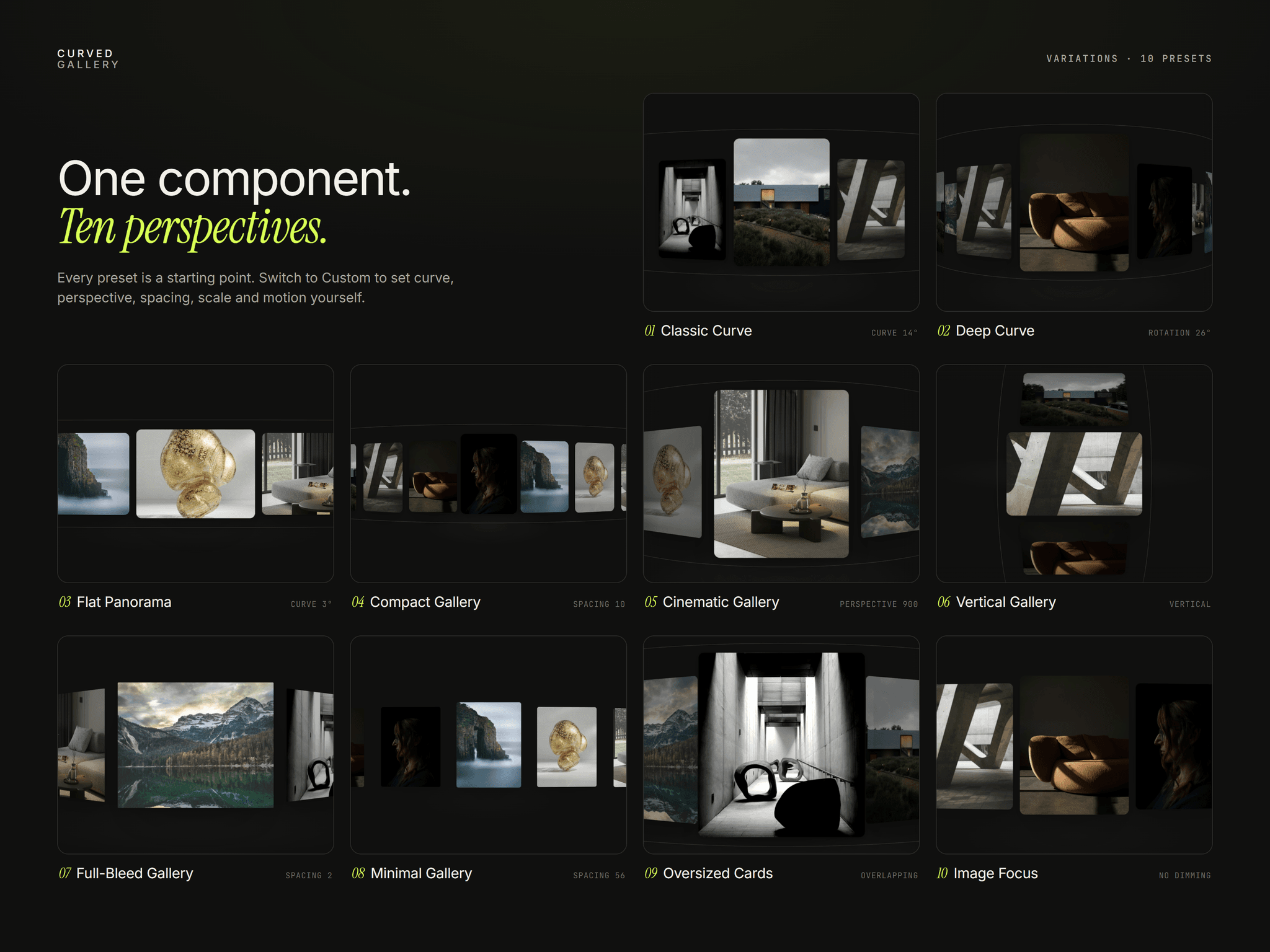The height and width of the screenshot is (952, 1270).
Task: Open the Compact Gallery preset preview
Action: click(x=488, y=474)
